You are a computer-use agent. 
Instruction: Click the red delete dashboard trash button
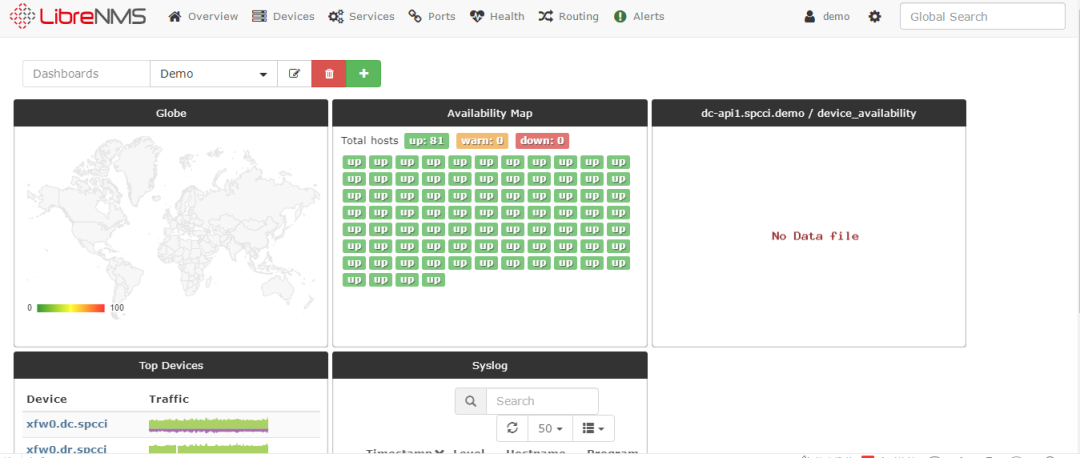(x=329, y=74)
